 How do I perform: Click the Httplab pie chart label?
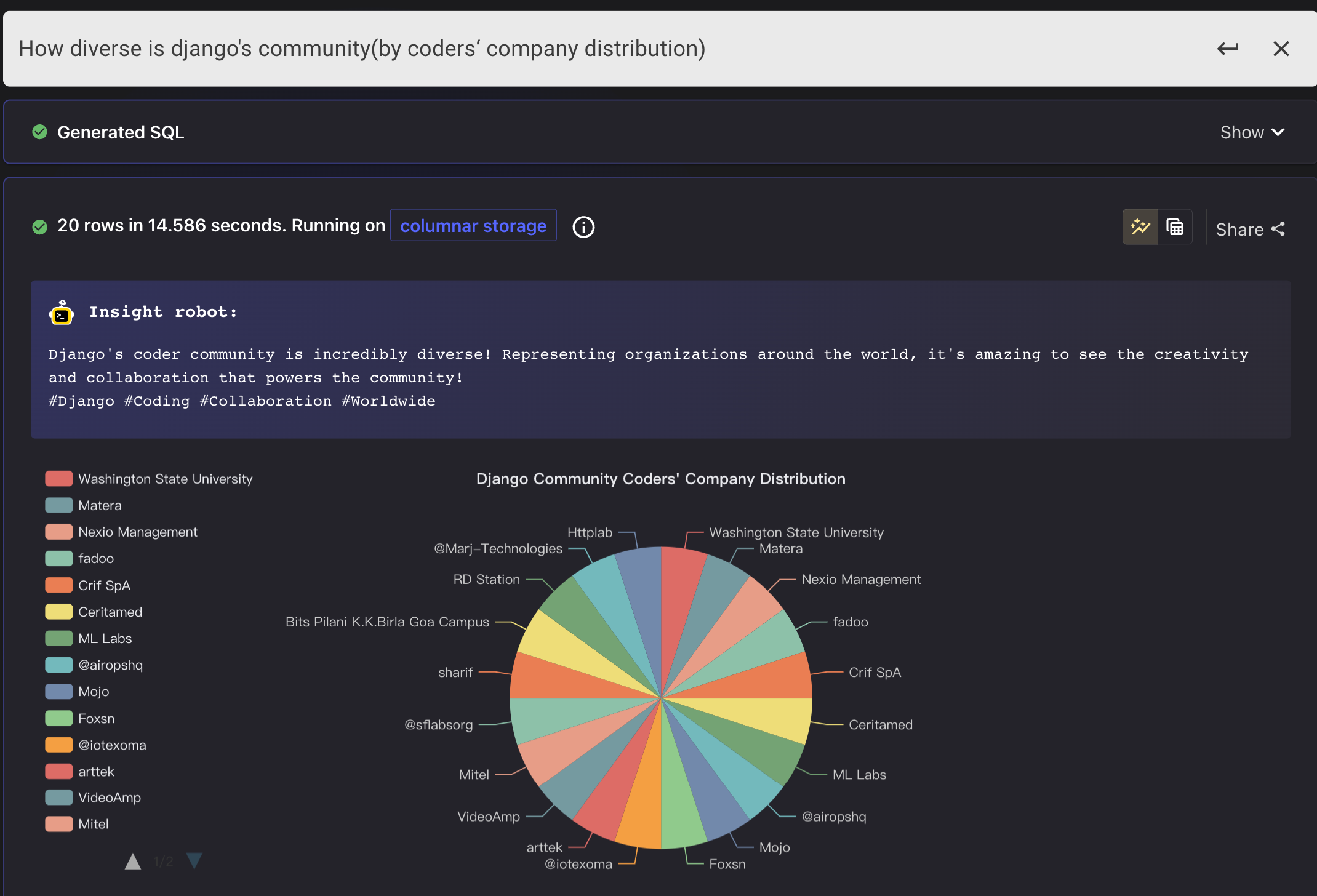[x=590, y=532]
